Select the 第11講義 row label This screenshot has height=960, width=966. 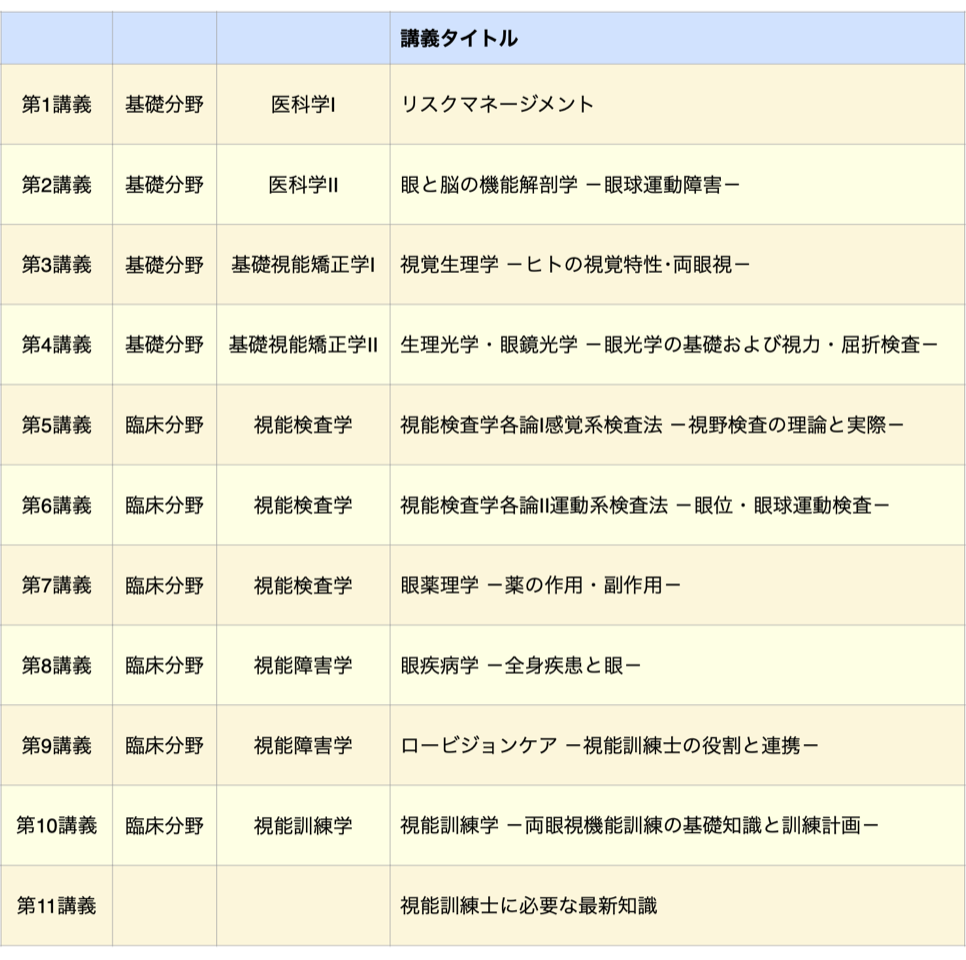(56, 906)
